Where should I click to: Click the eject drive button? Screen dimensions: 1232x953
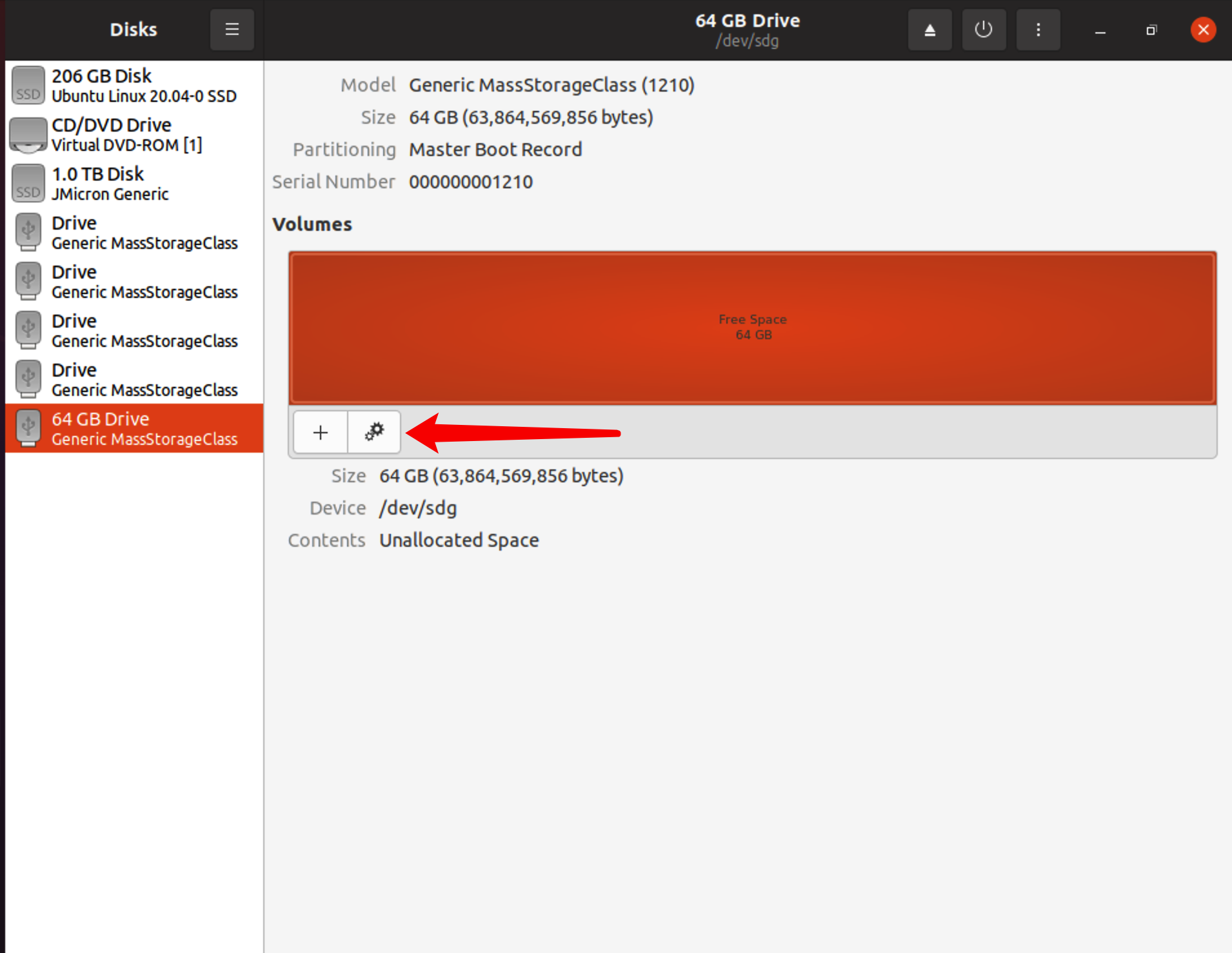click(x=929, y=30)
